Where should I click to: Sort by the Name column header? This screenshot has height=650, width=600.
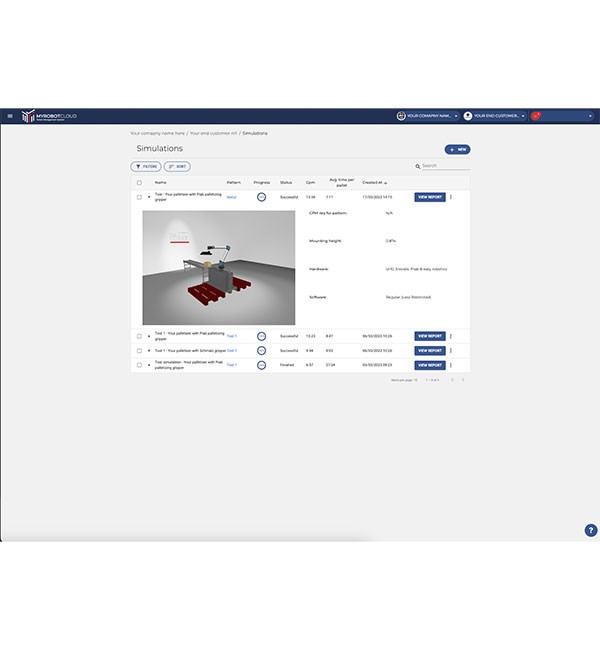point(160,182)
